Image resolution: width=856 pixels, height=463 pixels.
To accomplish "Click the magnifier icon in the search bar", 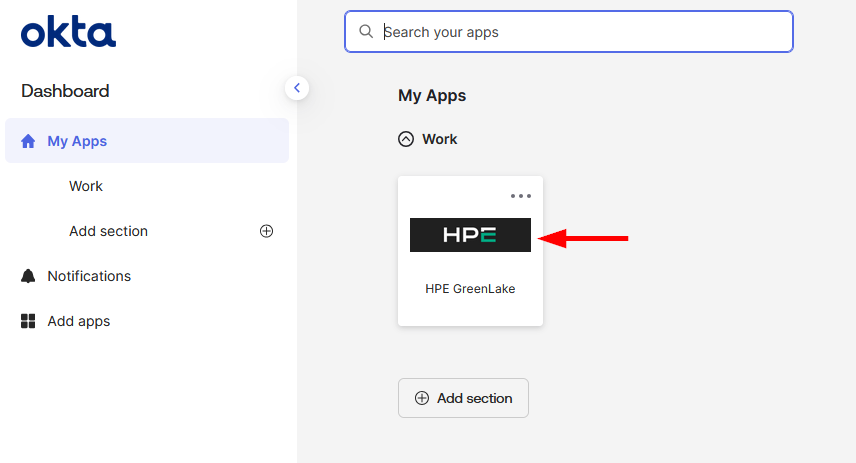I will [x=366, y=32].
